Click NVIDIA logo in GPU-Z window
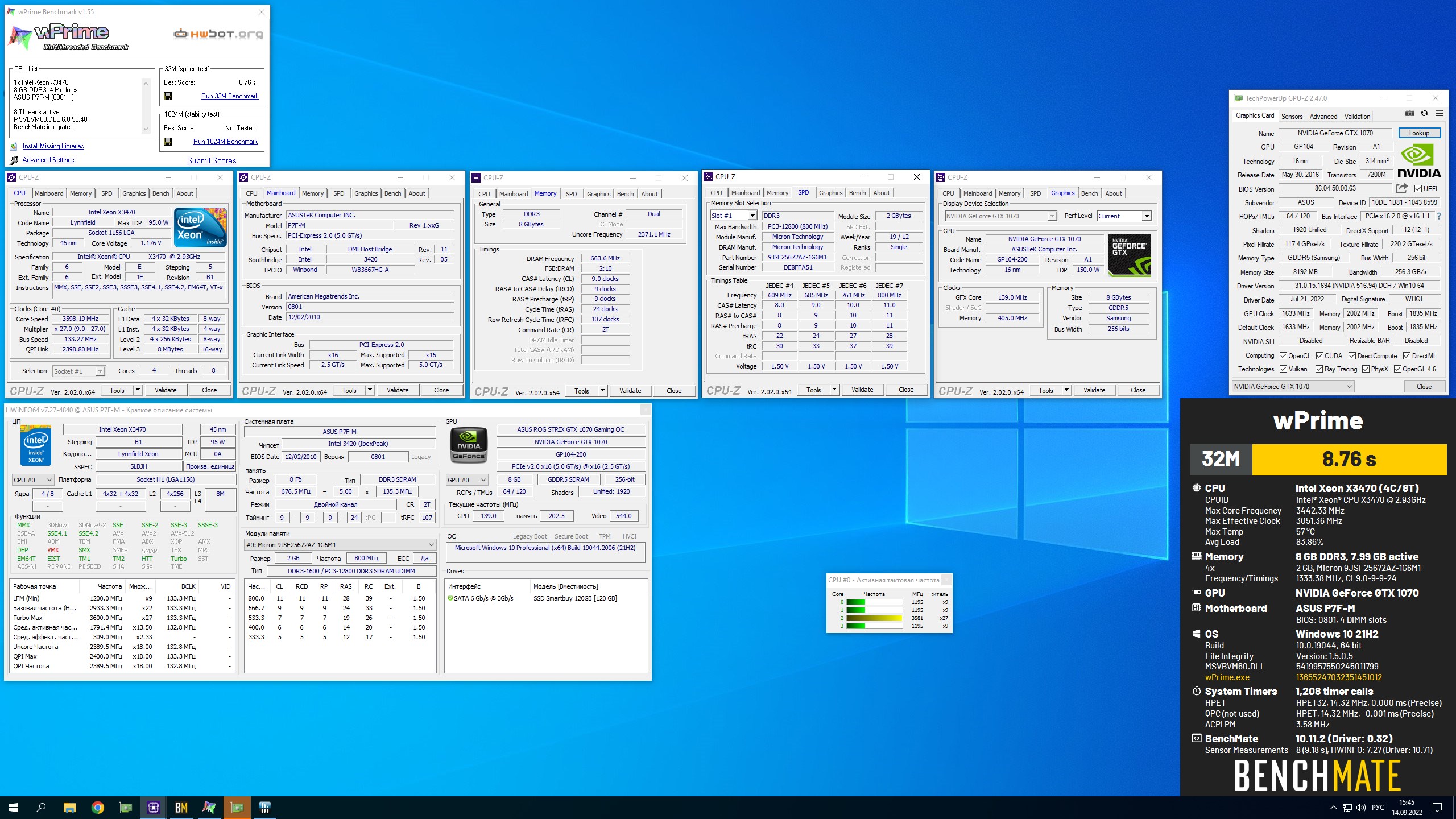 pos(1418,161)
